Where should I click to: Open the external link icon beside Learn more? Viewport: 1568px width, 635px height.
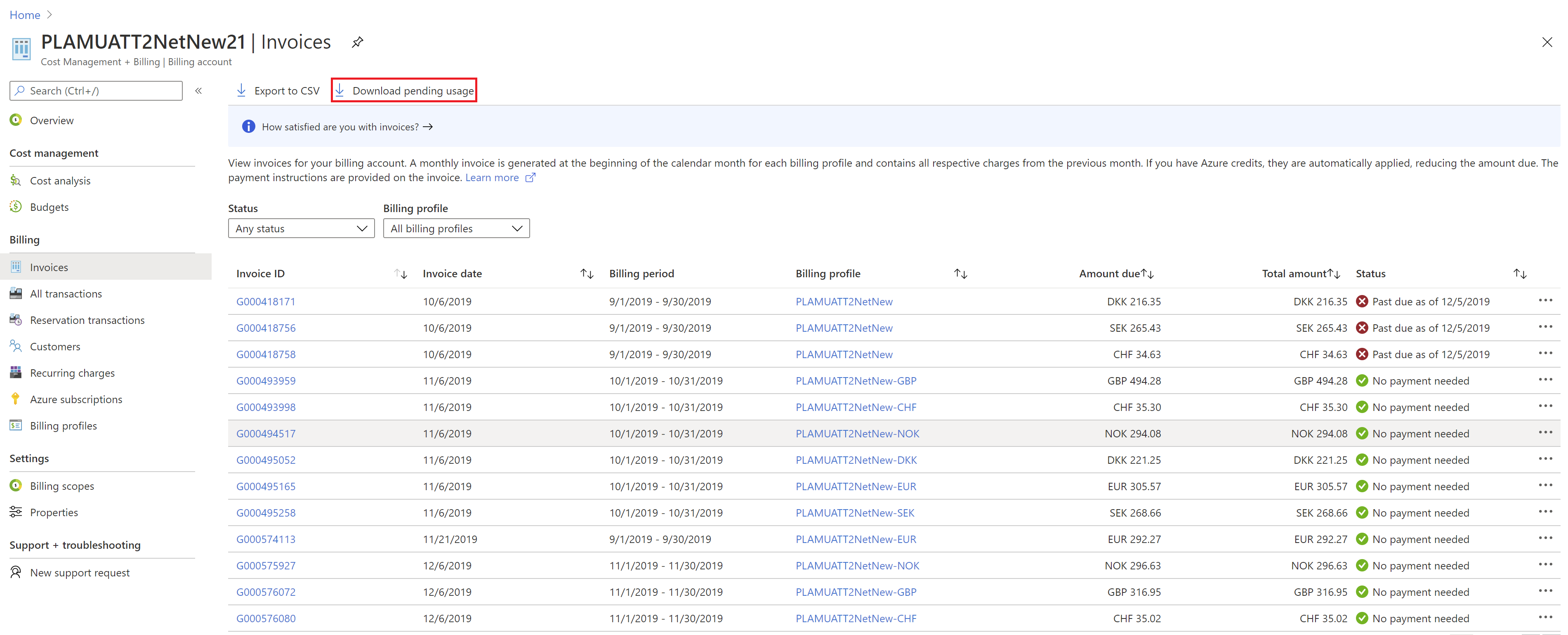coord(530,178)
